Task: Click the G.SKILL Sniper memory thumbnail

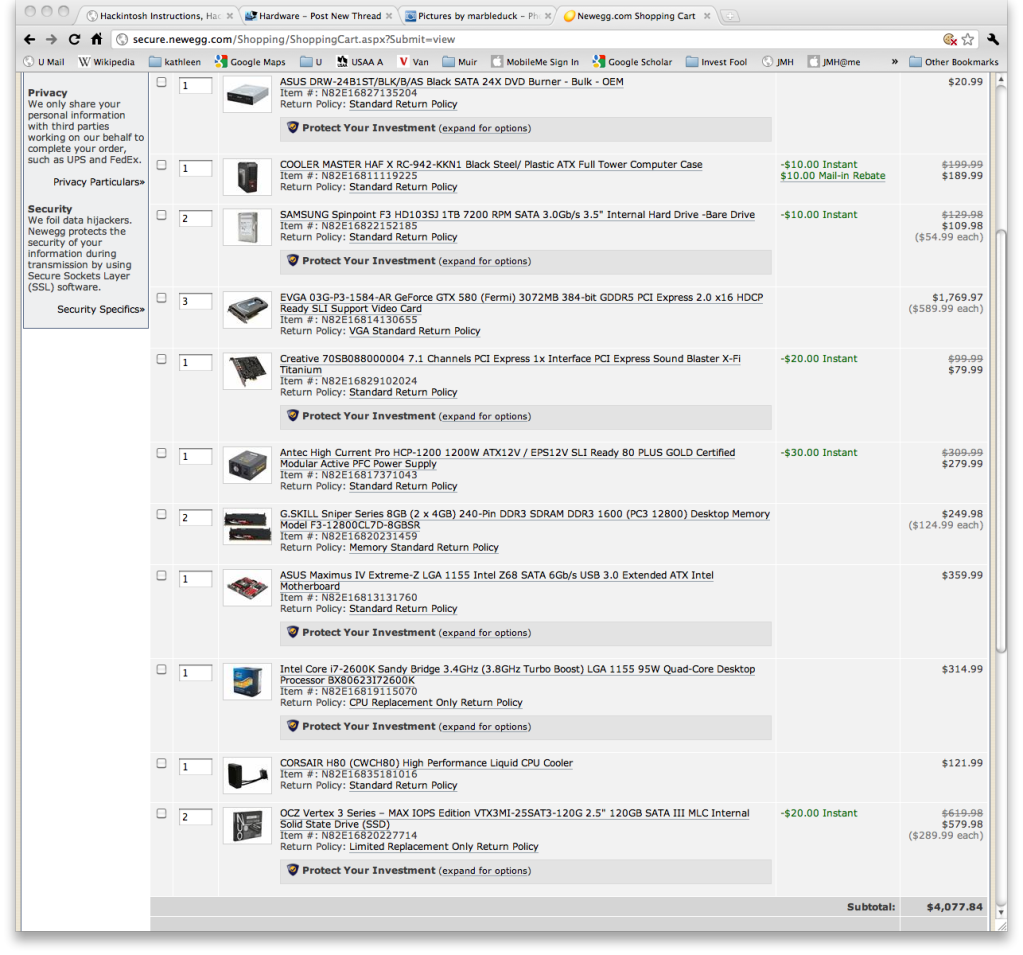Action: (x=247, y=527)
